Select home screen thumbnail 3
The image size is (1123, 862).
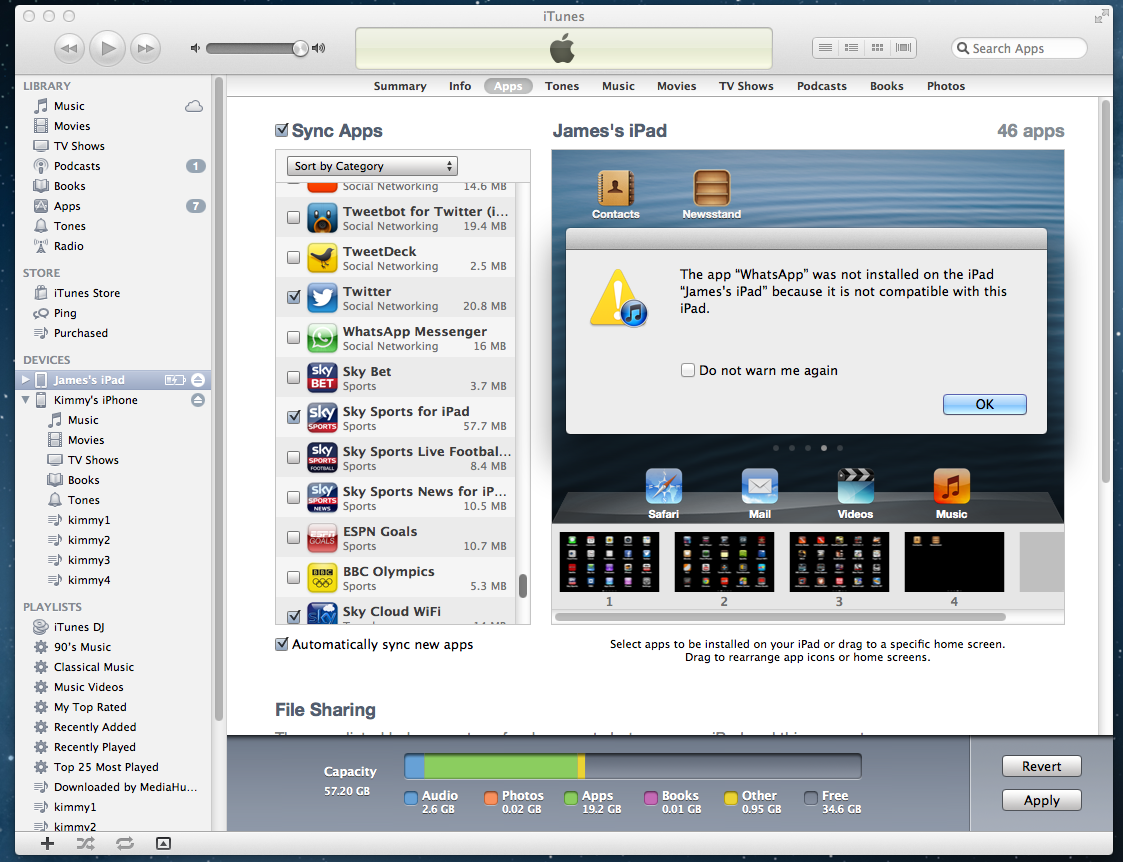click(839, 562)
